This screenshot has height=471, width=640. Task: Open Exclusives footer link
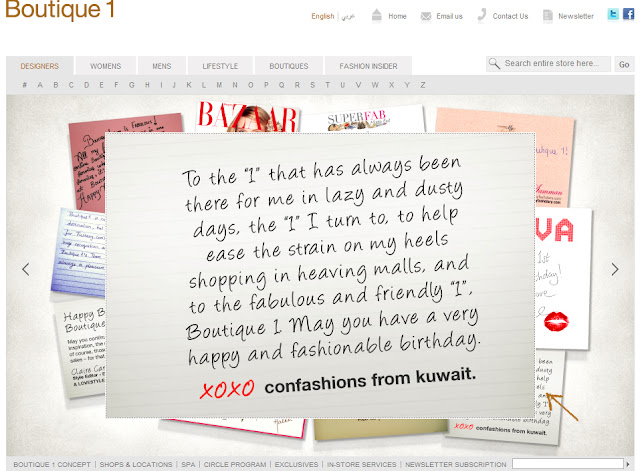[x=296, y=464]
